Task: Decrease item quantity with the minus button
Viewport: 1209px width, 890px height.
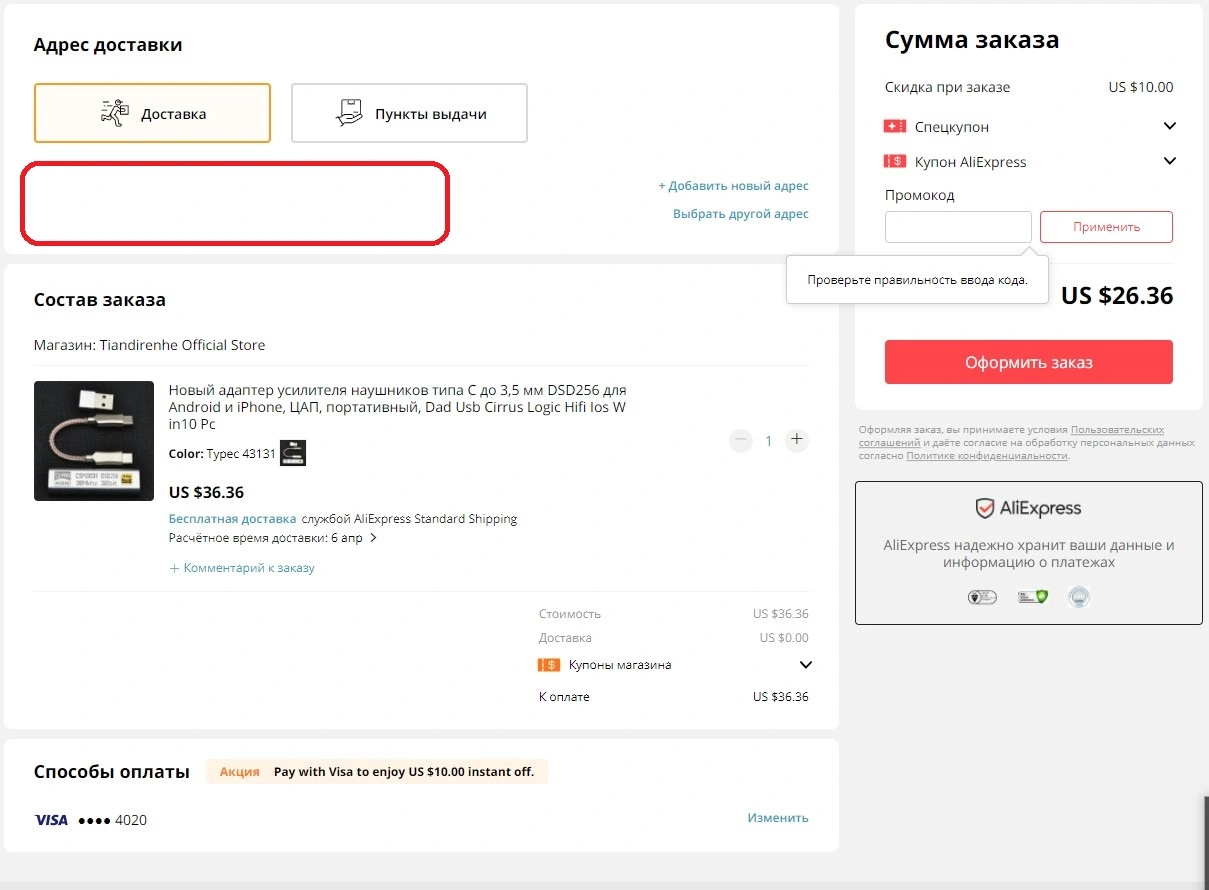Action: coord(741,440)
